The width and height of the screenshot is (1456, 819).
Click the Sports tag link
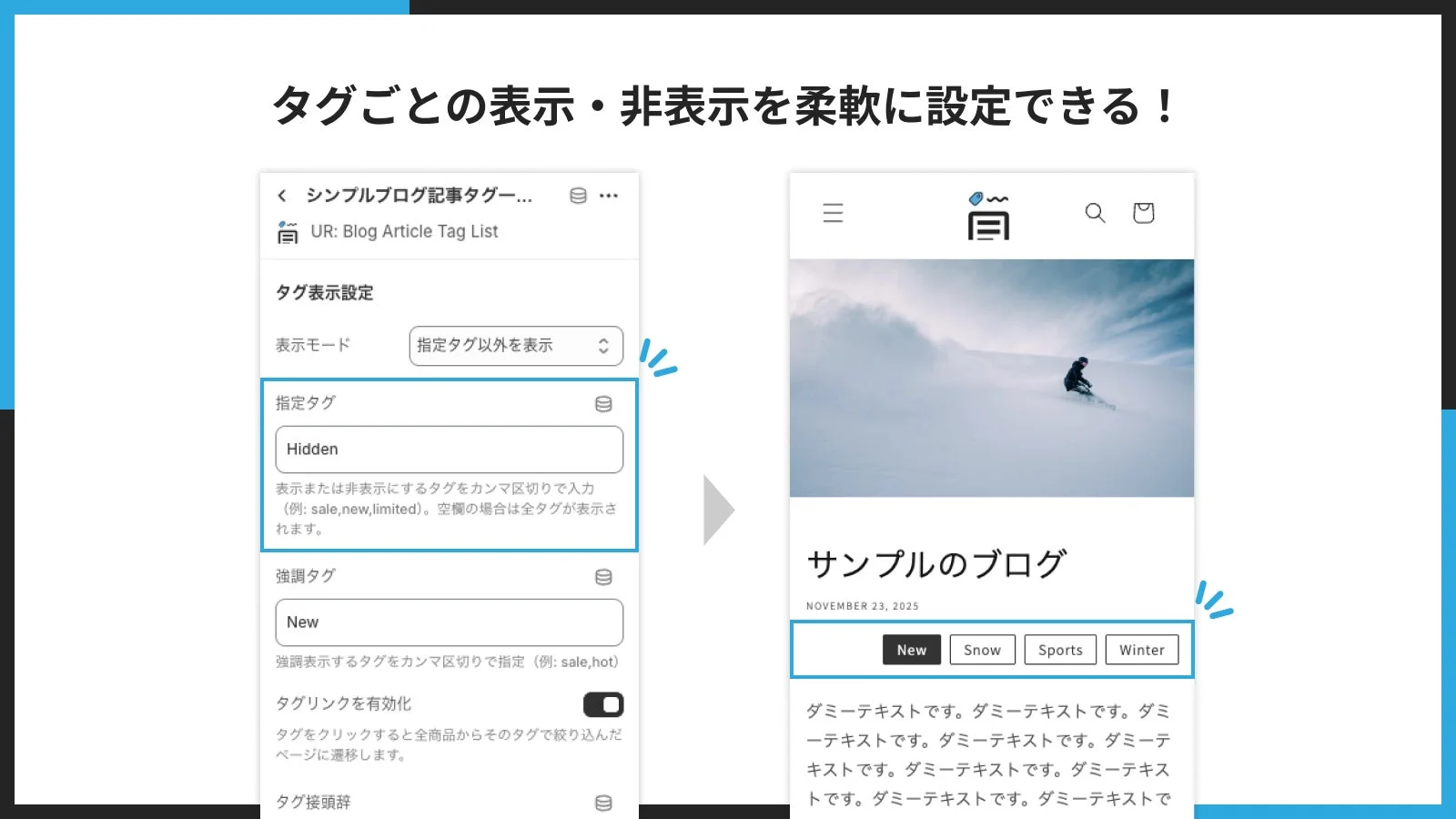pos(1059,650)
